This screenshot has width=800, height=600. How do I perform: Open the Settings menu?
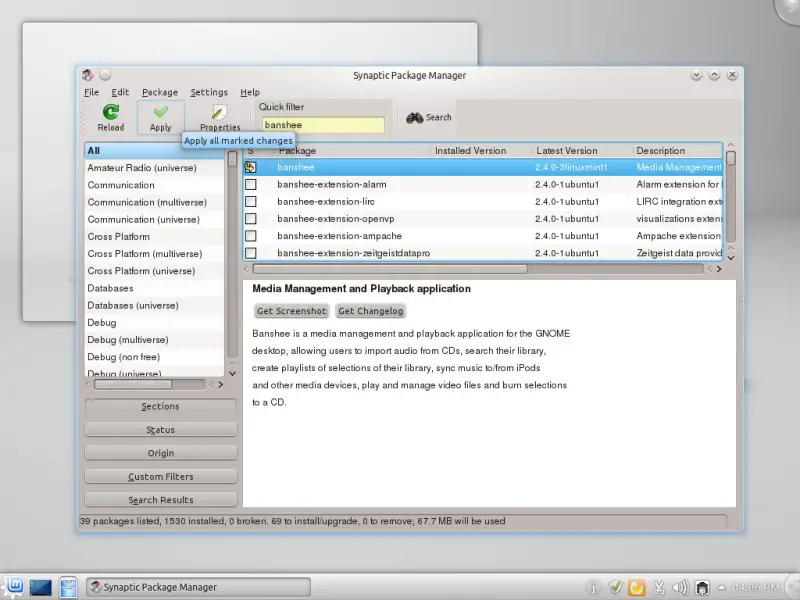tap(209, 92)
